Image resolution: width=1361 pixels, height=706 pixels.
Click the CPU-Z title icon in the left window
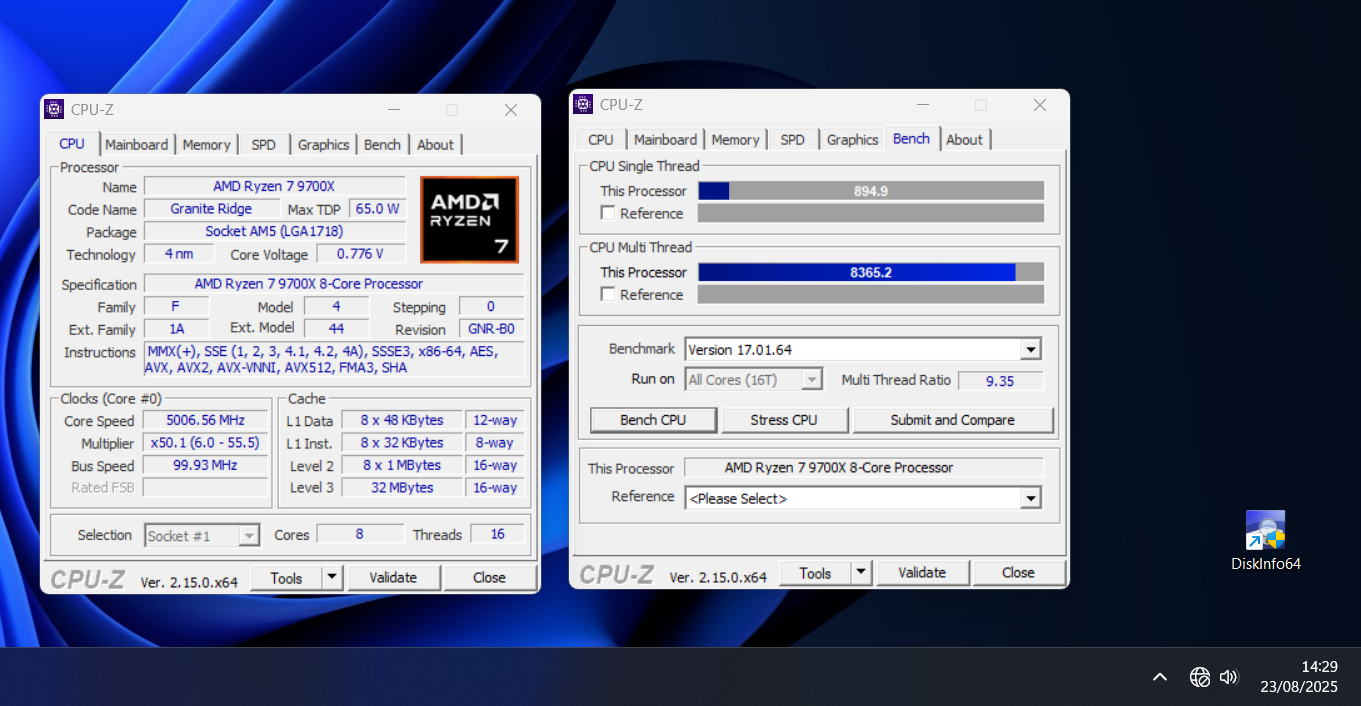click(54, 110)
